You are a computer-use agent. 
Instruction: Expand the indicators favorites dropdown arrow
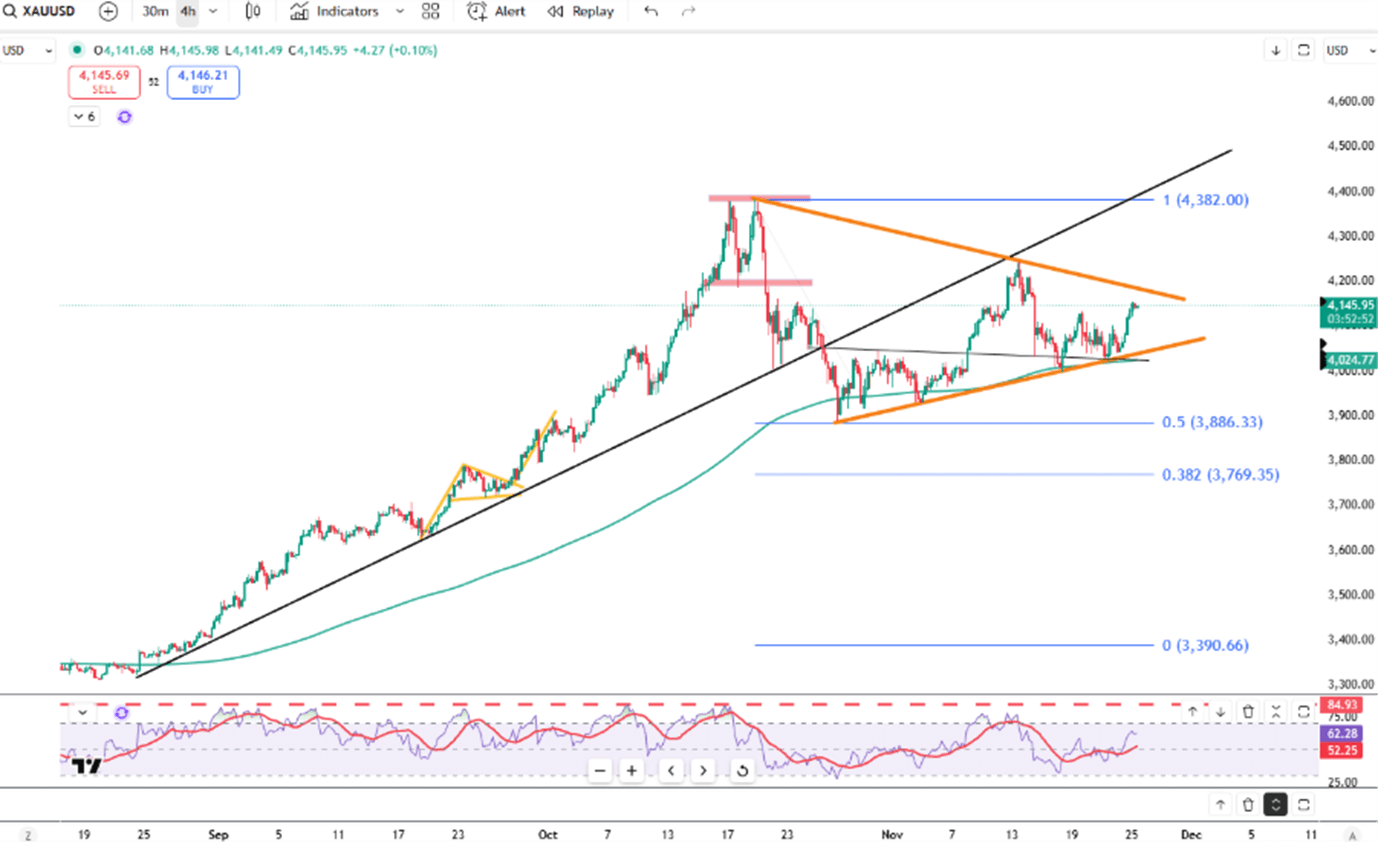(400, 12)
